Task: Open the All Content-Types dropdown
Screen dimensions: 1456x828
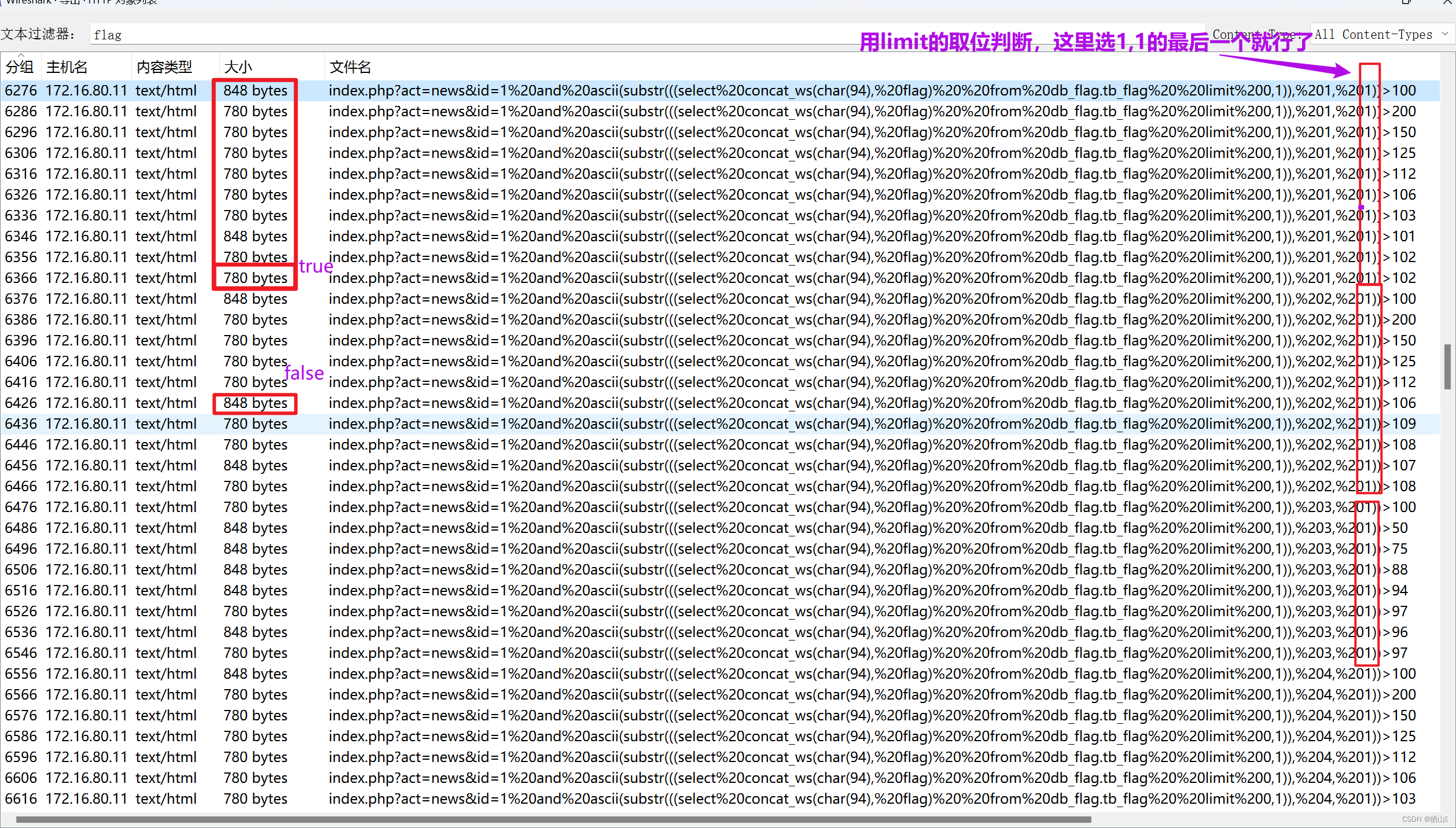Action: pos(1382,34)
